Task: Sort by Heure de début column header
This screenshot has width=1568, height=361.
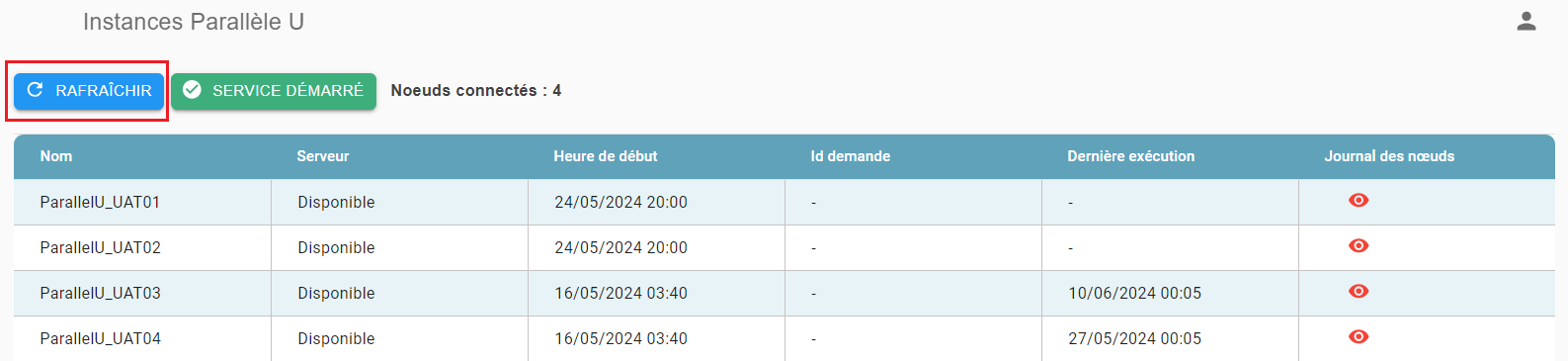Action: pos(606,156)
